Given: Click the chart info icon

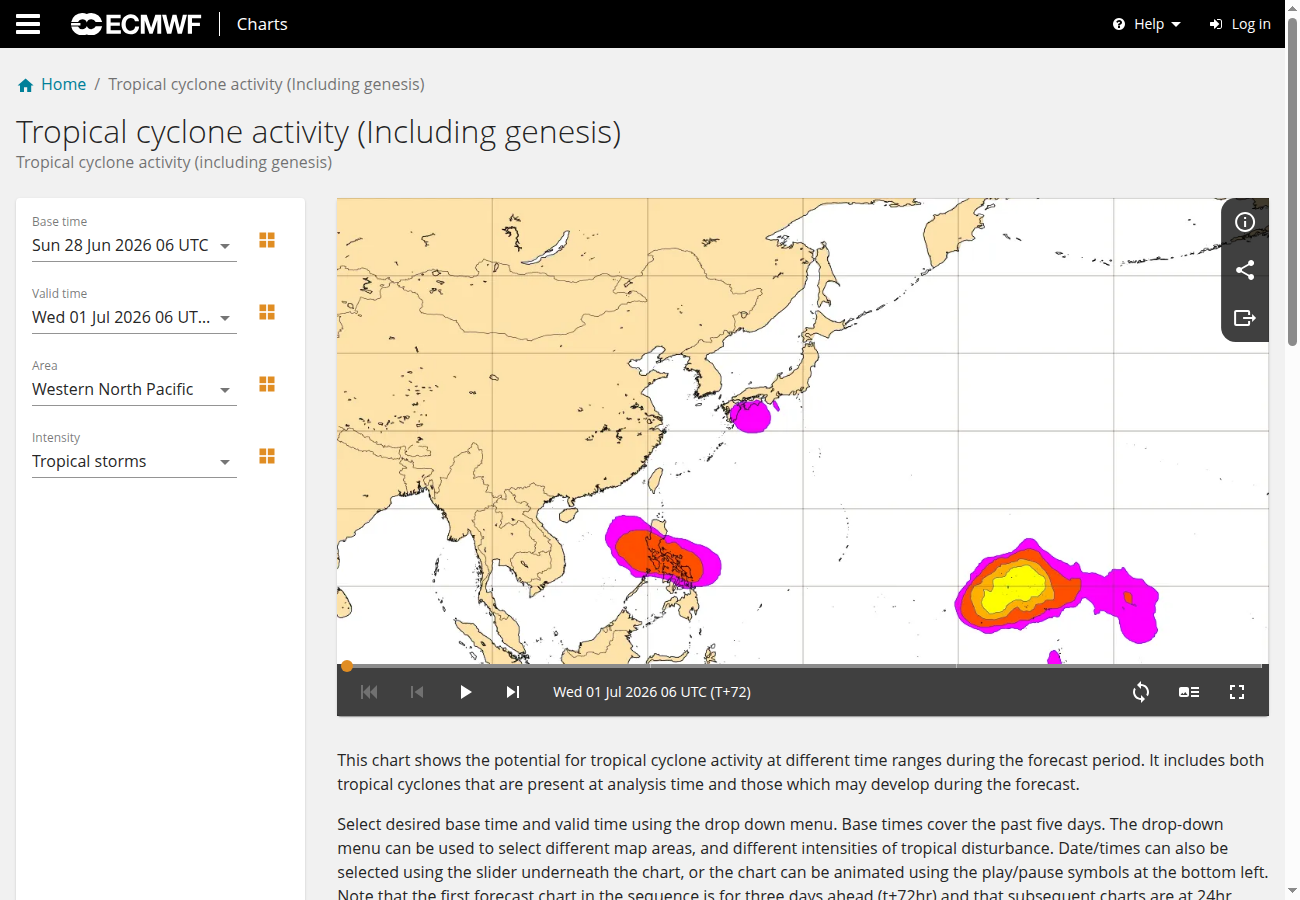Looking at the screenshot, I should click(x=1245, y=222).
